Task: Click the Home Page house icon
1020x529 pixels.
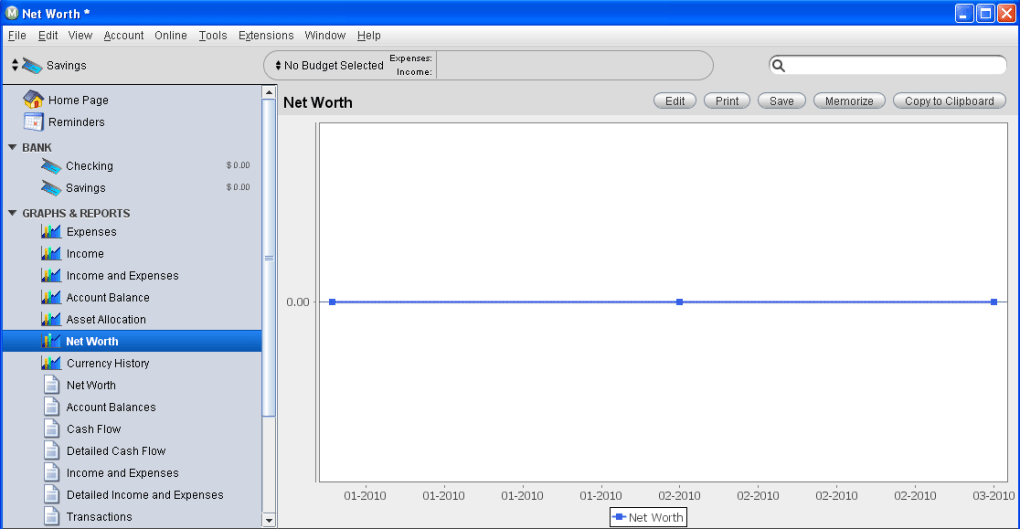Action: 33,100
